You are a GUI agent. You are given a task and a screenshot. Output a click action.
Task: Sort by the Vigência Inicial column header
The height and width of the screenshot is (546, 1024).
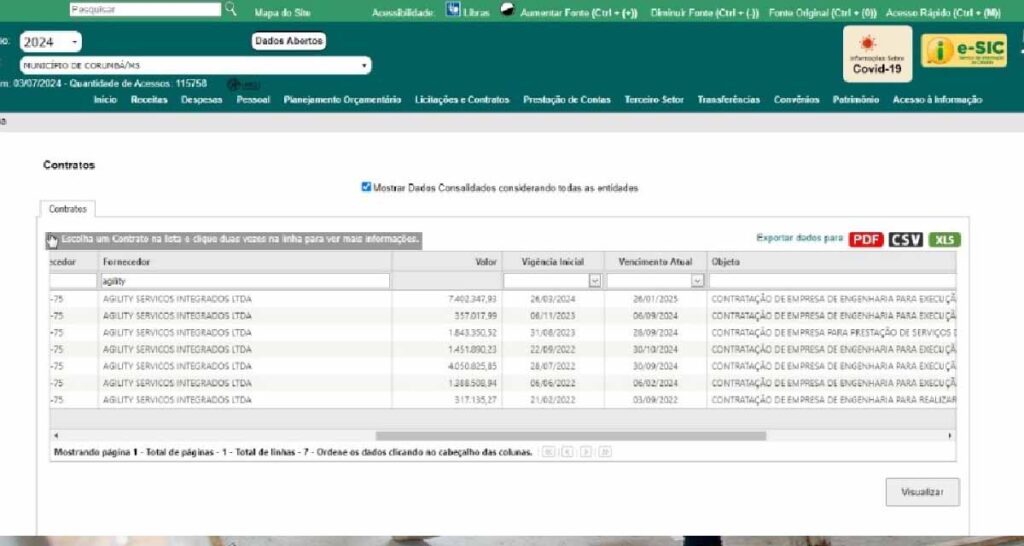[x=553, y=262]
